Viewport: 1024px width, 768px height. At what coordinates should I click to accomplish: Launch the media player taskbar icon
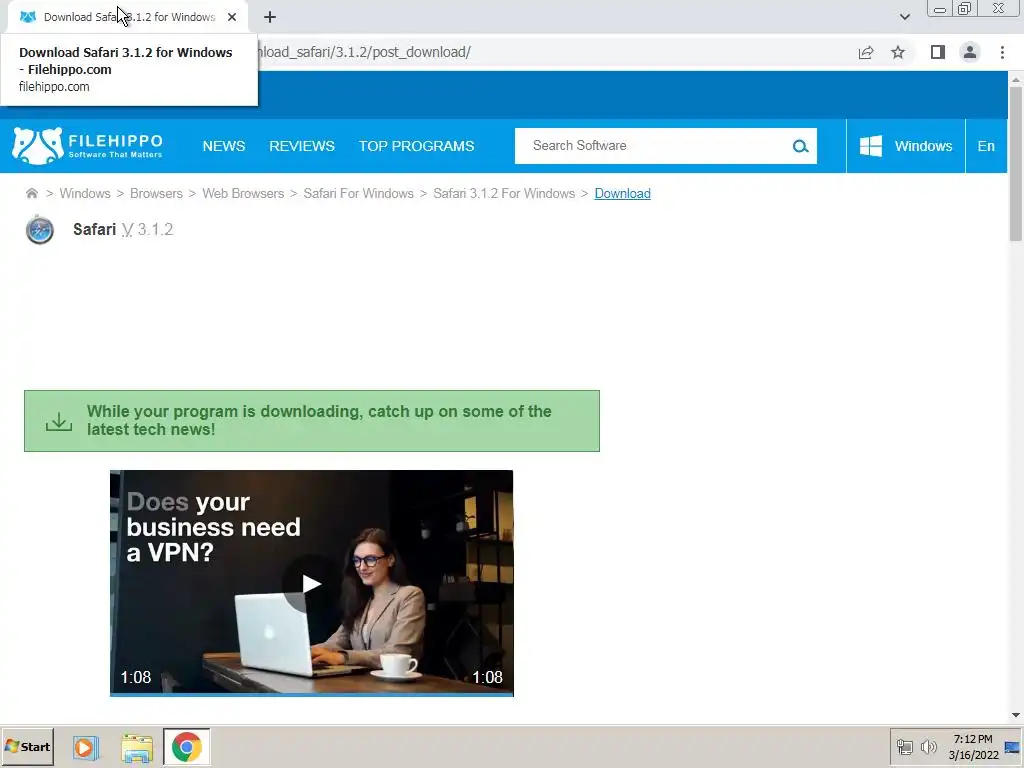[x=85, y=747]
